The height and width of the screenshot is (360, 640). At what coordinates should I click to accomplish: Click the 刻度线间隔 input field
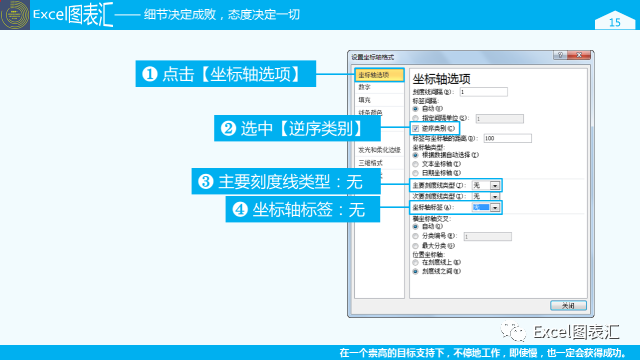point(483,92)
